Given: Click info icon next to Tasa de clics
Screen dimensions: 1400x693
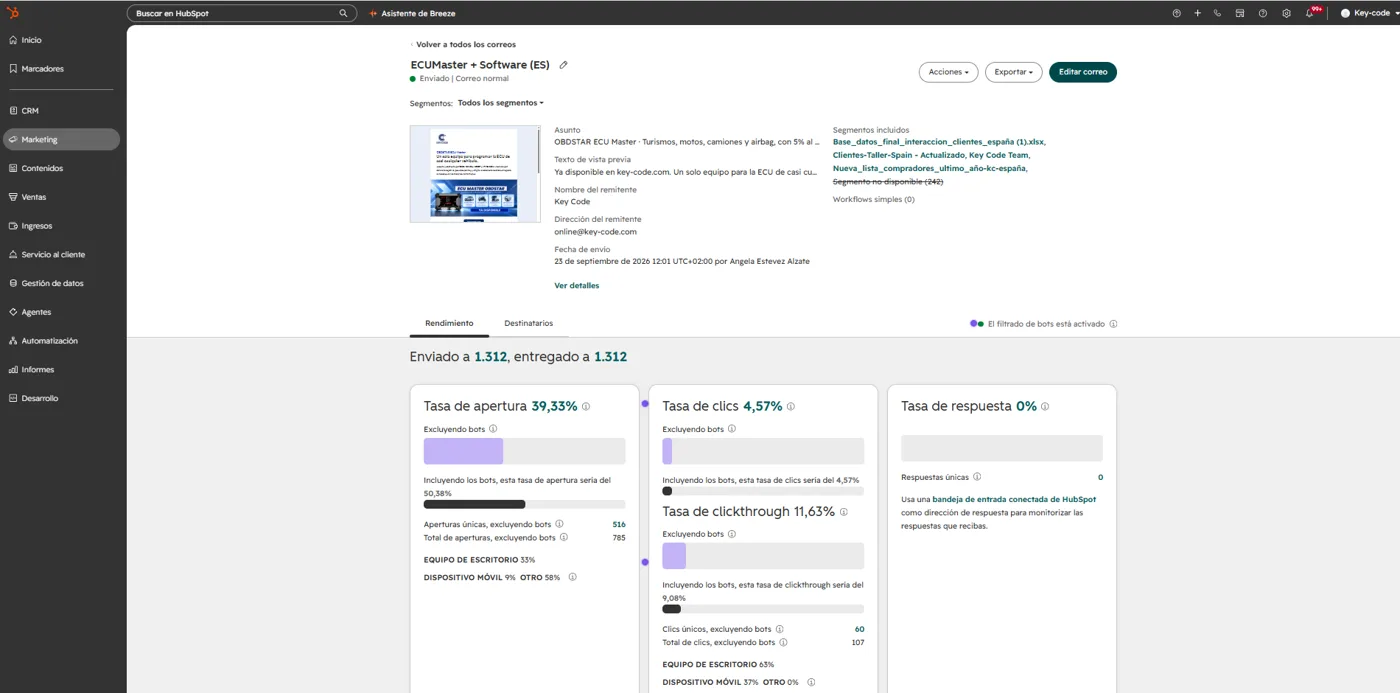Looking at the screenshot, I should [x=791, y=407].
